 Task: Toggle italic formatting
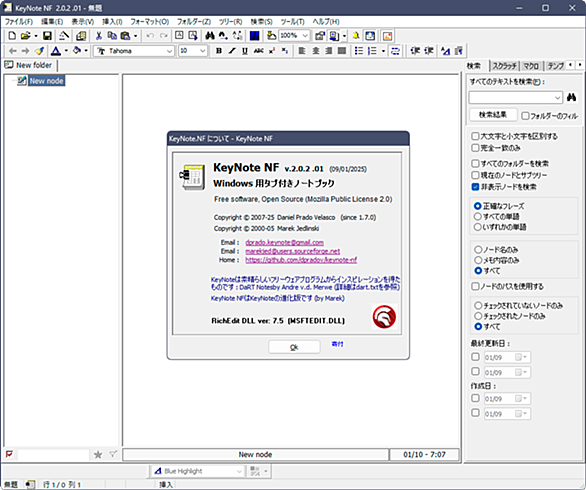(x=232, y=51)
